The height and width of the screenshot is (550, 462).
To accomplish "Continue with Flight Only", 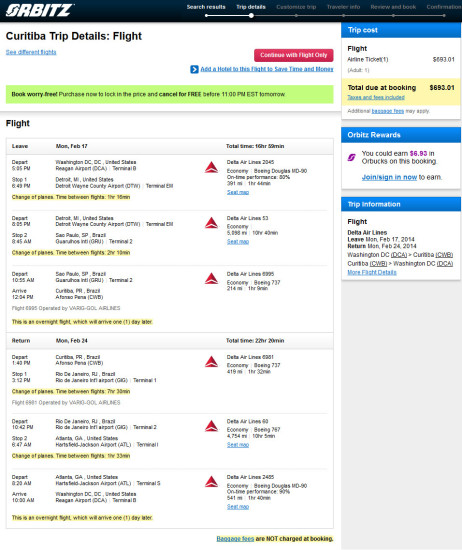I will [x=294, y=55].
